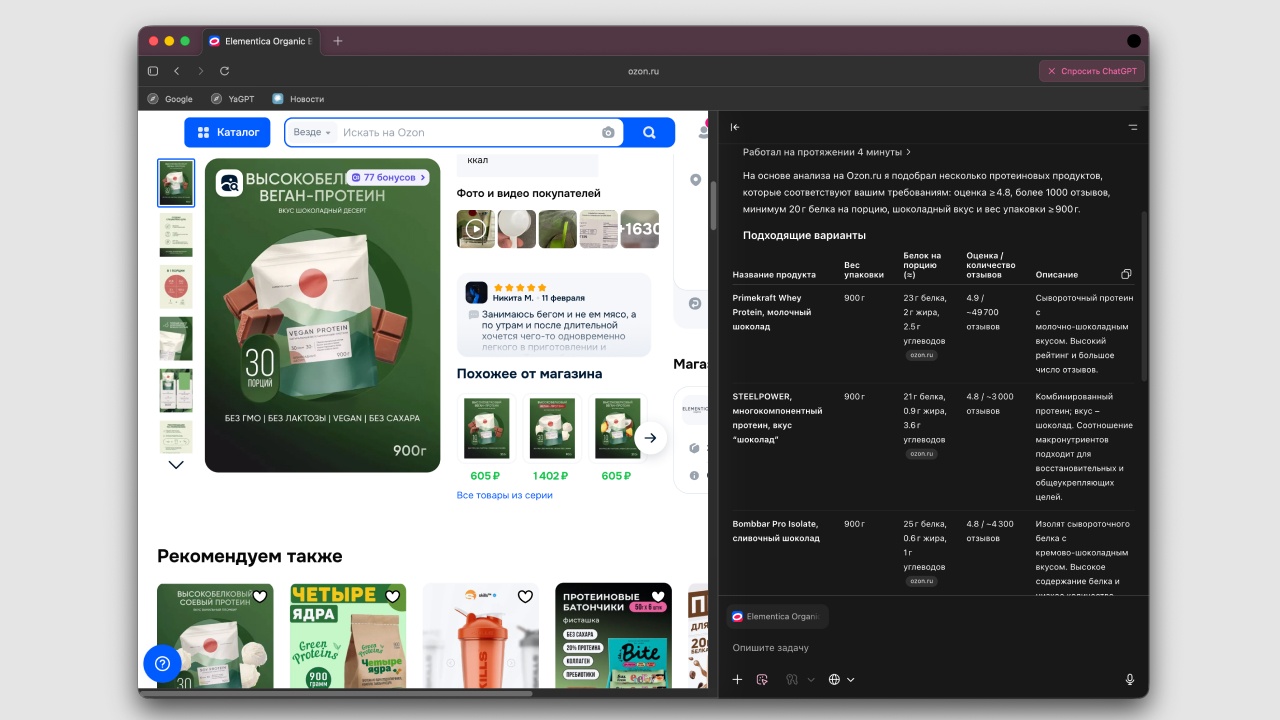Click the location pin icon
Viewport: 1280px width, 720px height.
tap(696, 180)
